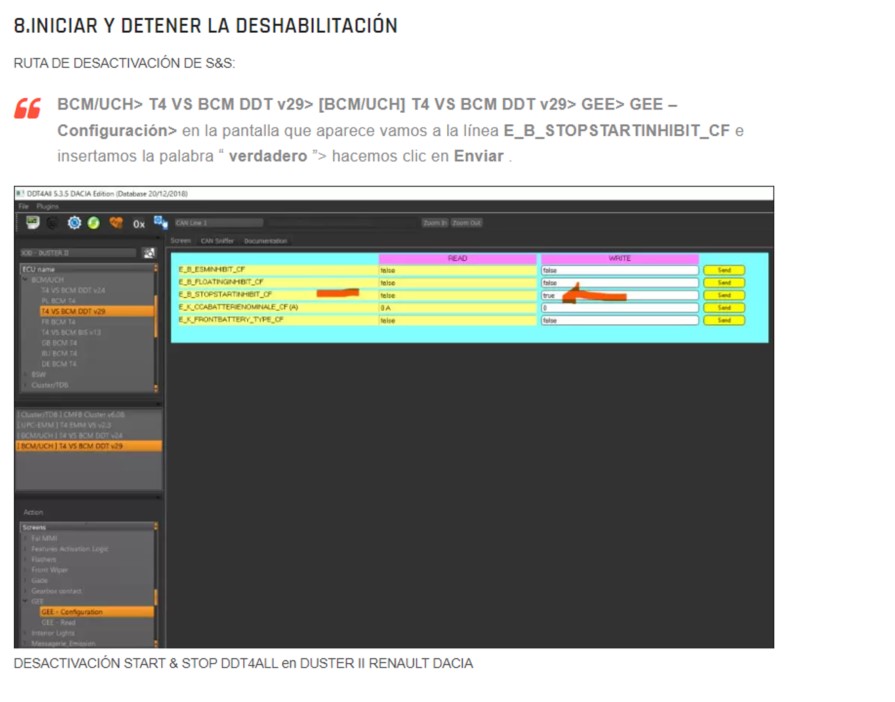This screenshot has height=702, width=895.
Task: Send the E_B_STOPSTARTINHIBIT_CF value
Action: [724, 296]
